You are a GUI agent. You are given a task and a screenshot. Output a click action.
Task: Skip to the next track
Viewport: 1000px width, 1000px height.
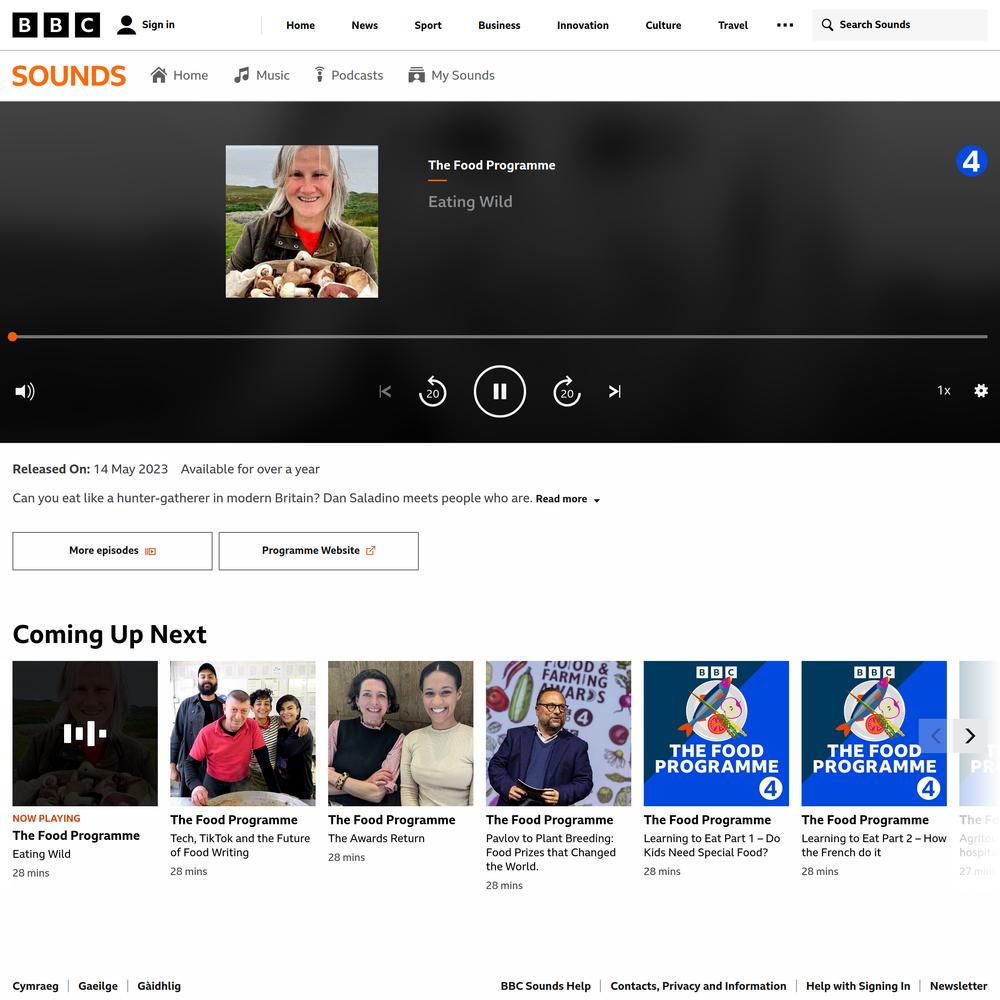pyautogui.click(x=615, y=391)
